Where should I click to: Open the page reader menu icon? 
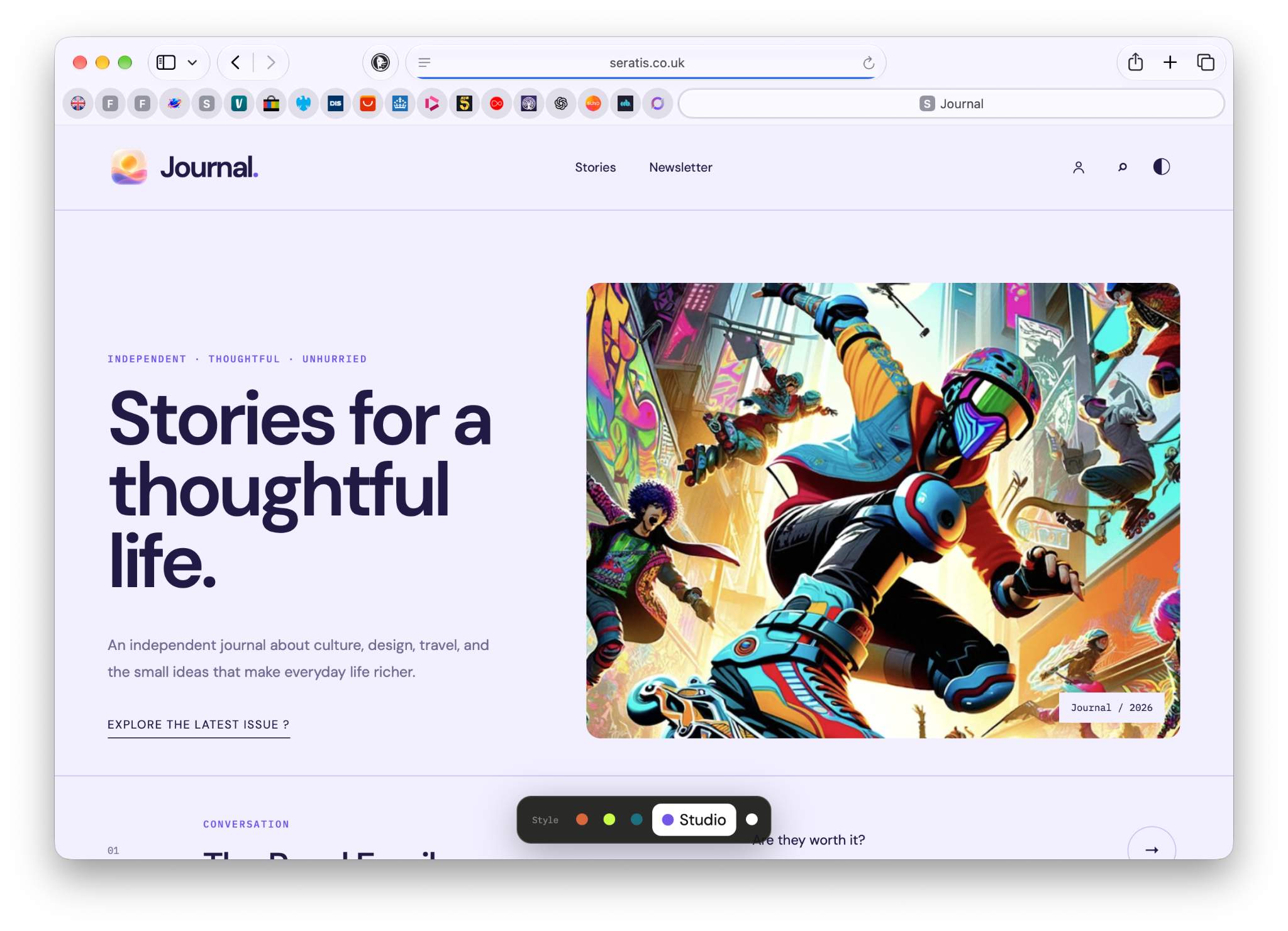pyautogui.click(x=425, y=62)
